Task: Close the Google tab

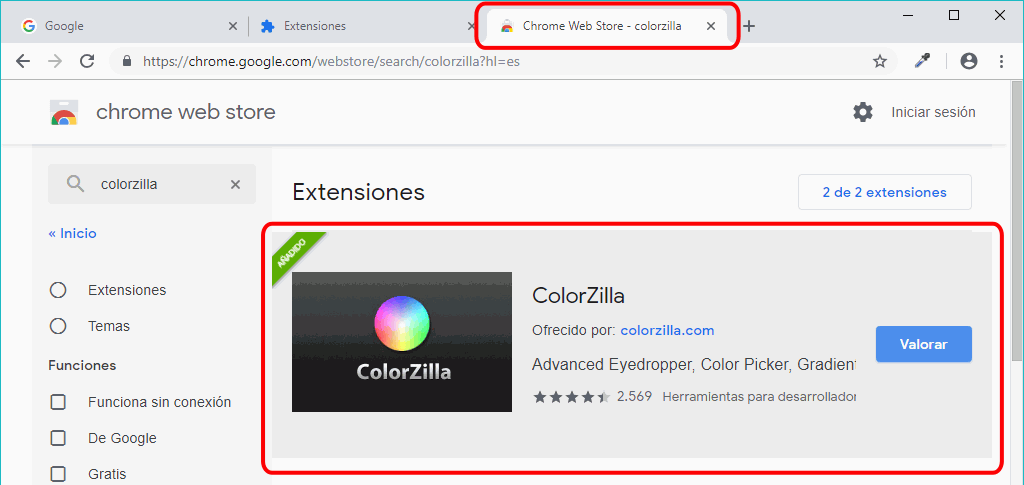Action: tap(233, 26)
